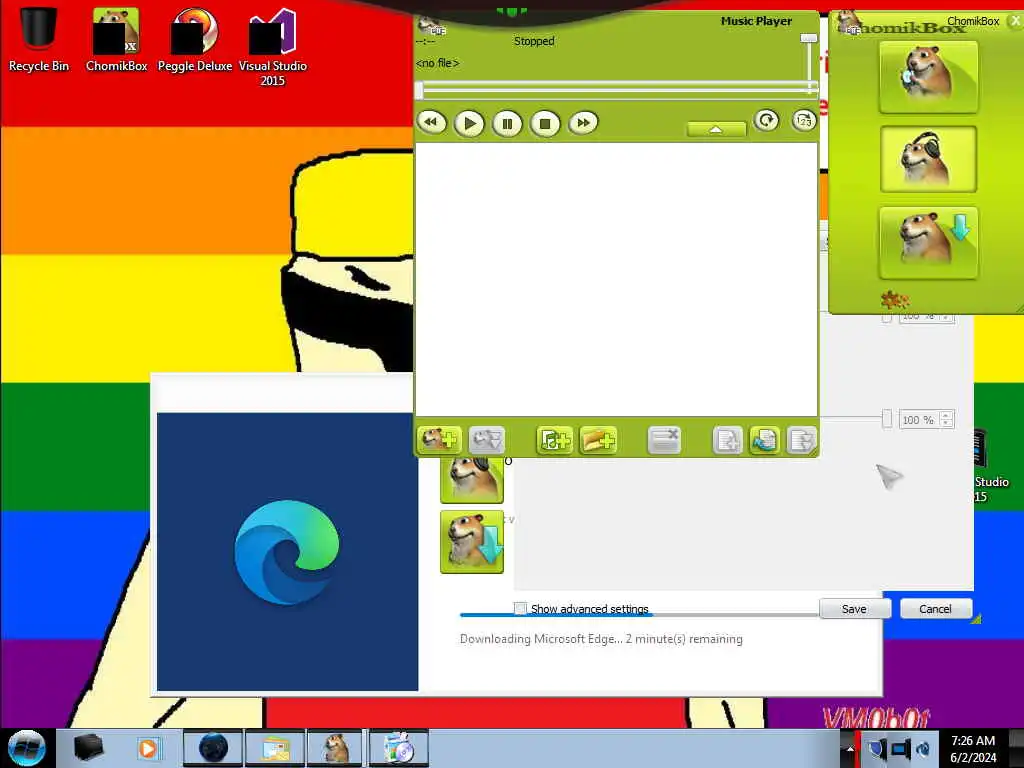The image size is (1024, 768).
Task: Move the track seek slider handle
Action: (x=419, y=89)
